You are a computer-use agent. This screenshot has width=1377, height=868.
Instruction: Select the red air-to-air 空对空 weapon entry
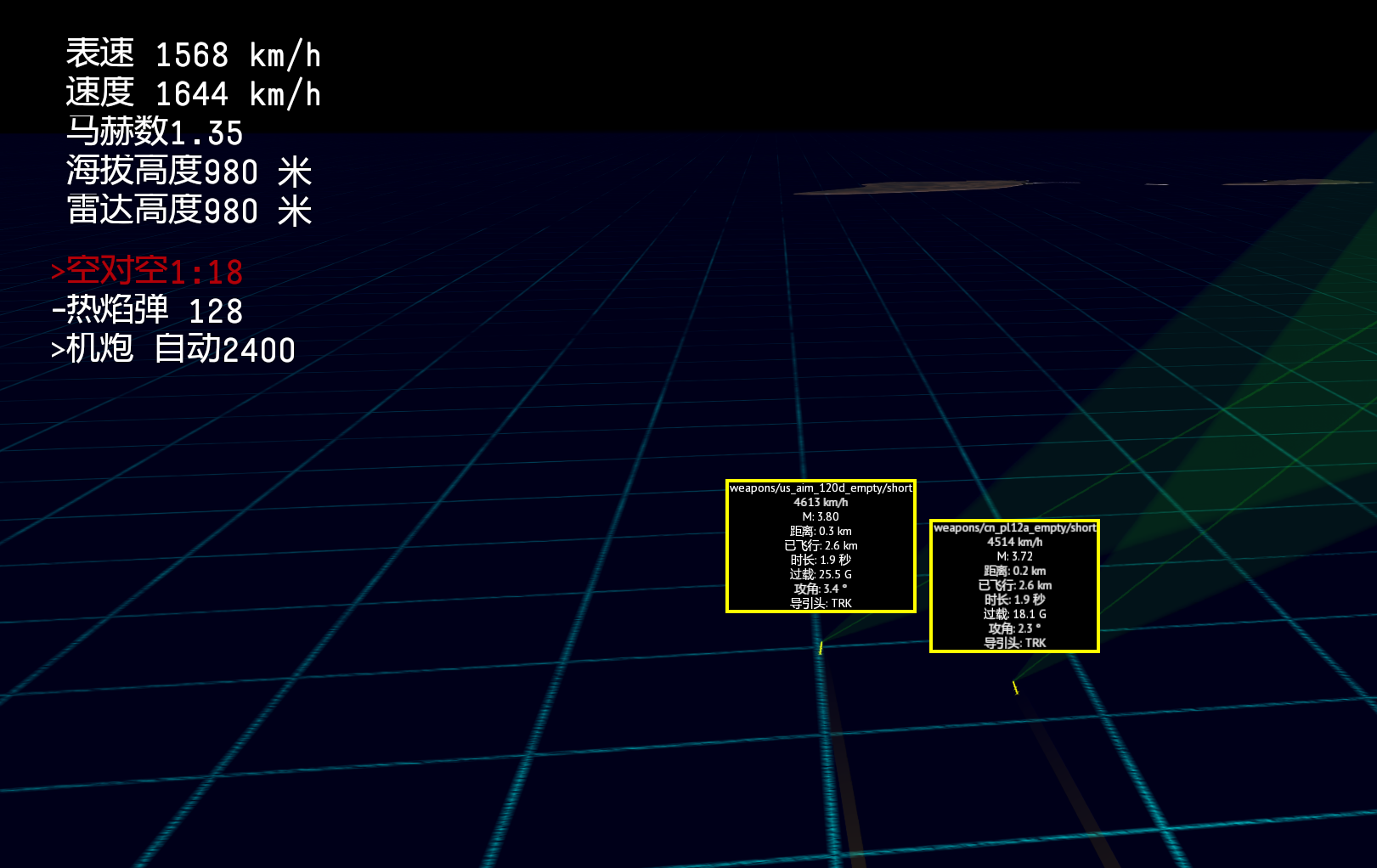pyautogui.click(x=147, y=272)
